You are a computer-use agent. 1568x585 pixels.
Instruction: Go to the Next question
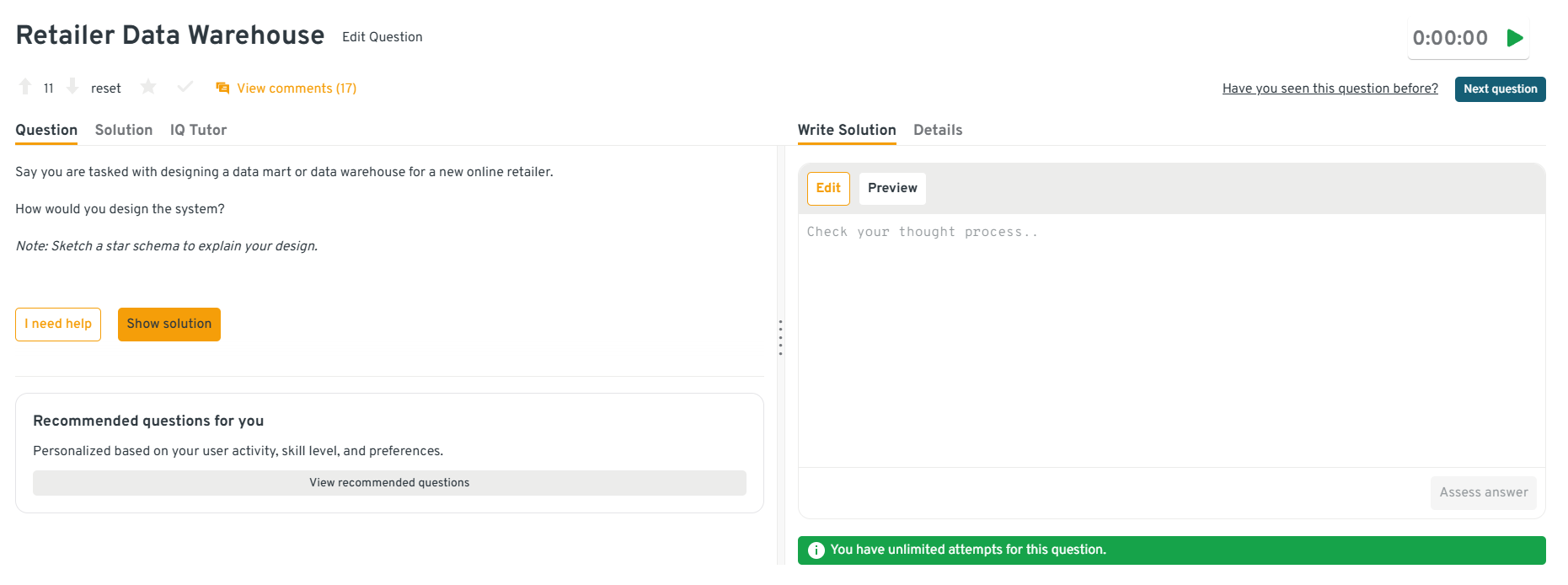pos(1500,89)
